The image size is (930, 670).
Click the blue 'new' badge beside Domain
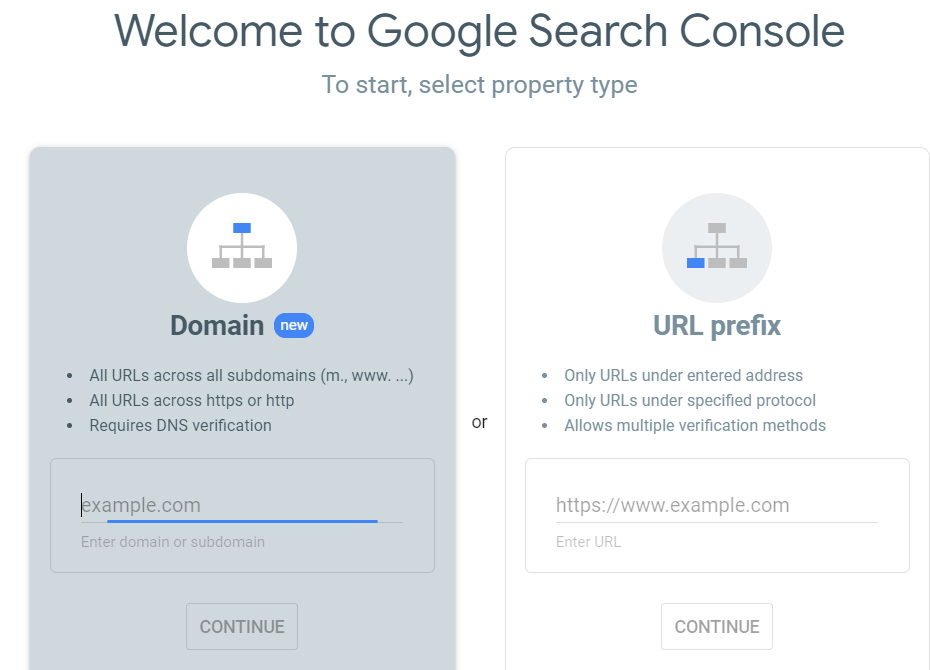coord(293,325)
